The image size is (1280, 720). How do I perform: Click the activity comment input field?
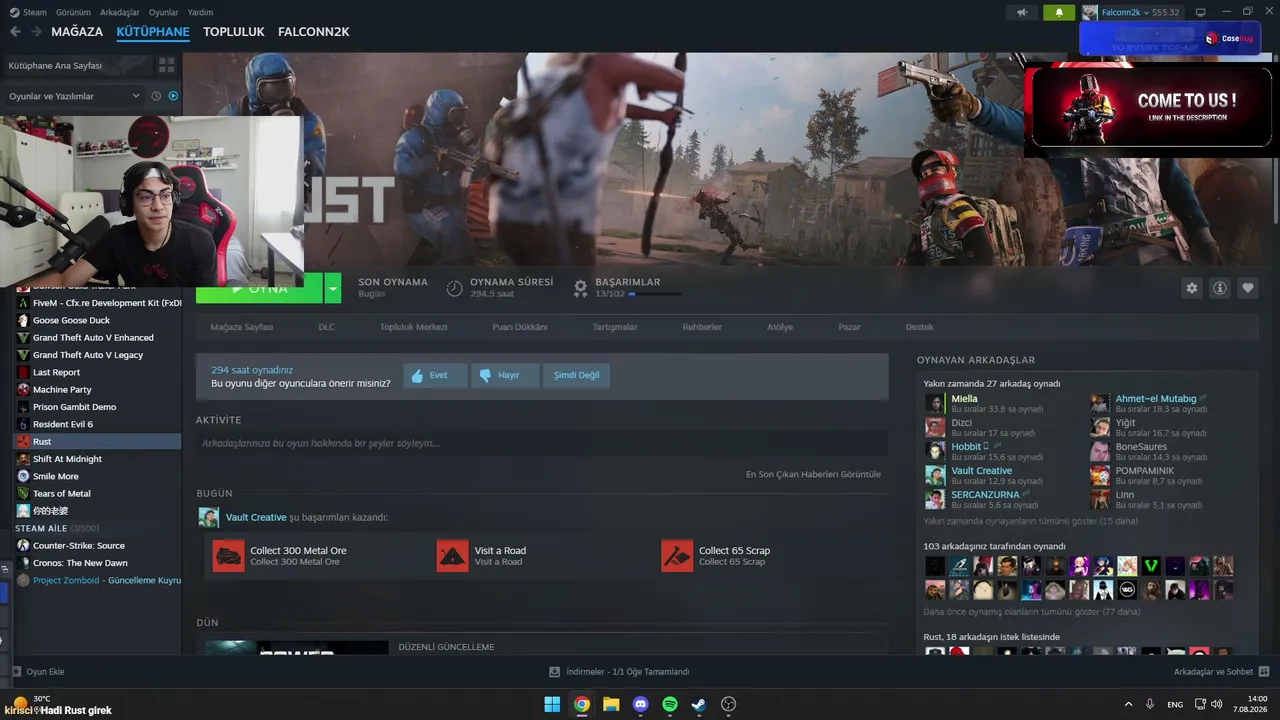[542, 443]
